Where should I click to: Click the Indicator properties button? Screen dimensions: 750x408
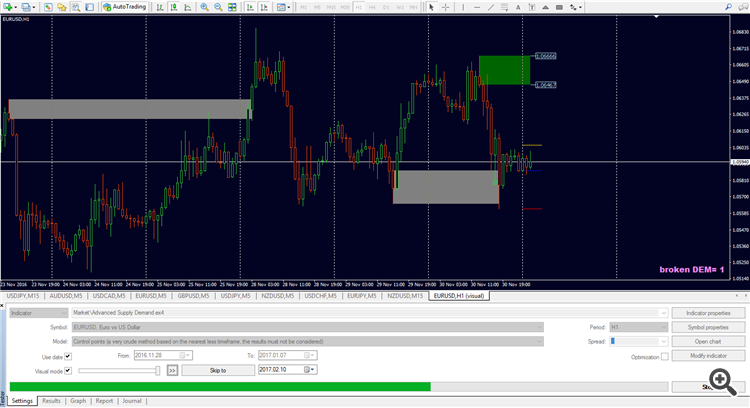click(708, 313)
